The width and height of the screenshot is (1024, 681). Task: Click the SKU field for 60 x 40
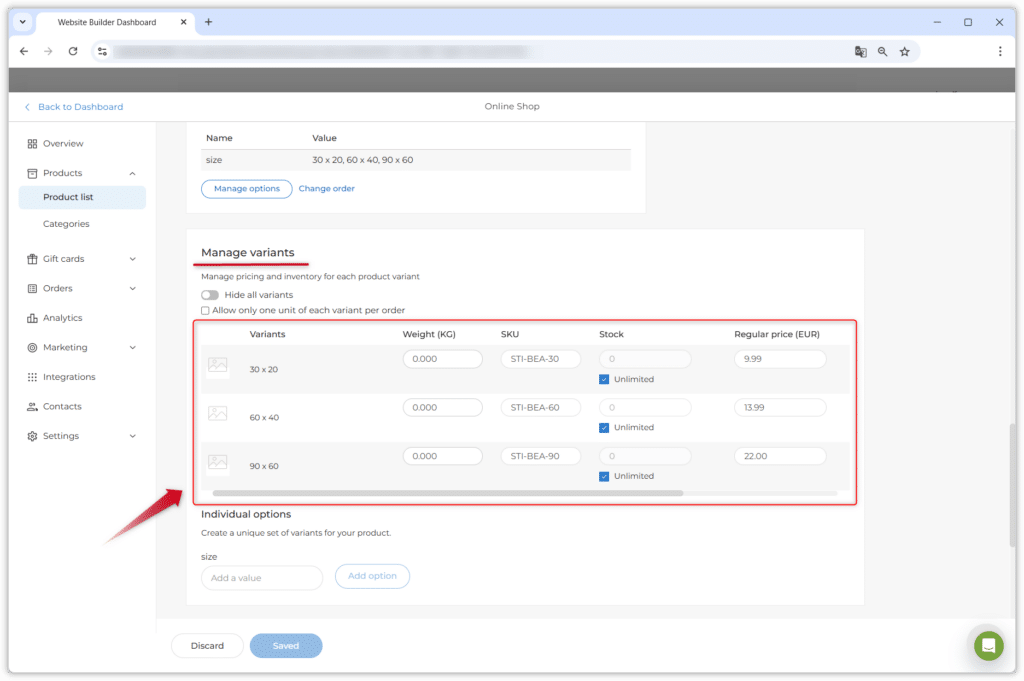(x=540, y=408)
